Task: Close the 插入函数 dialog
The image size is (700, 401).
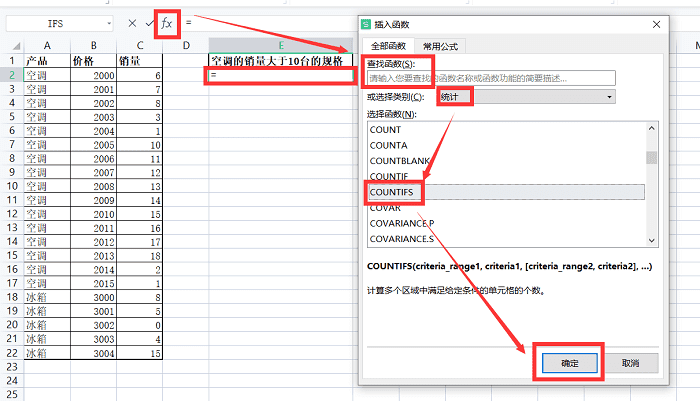Action: coord(656,25)
